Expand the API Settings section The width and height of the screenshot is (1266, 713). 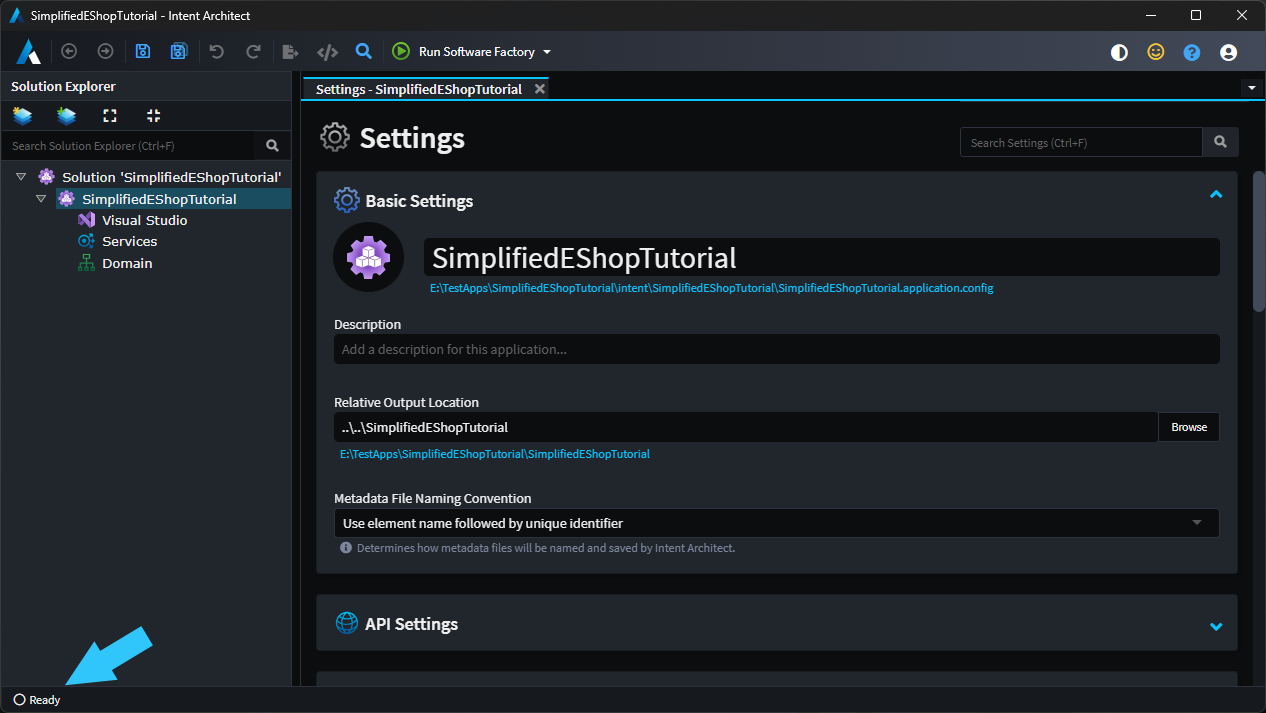point(1216,627)
